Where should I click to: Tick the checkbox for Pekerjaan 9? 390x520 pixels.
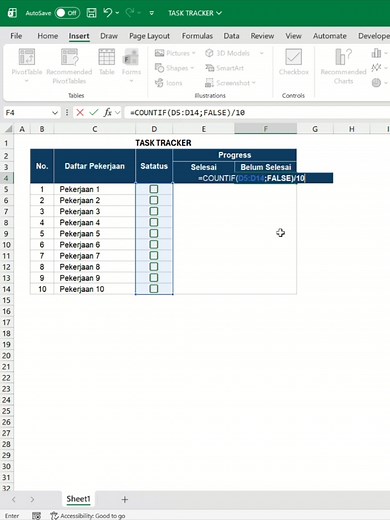click(154, 278)
